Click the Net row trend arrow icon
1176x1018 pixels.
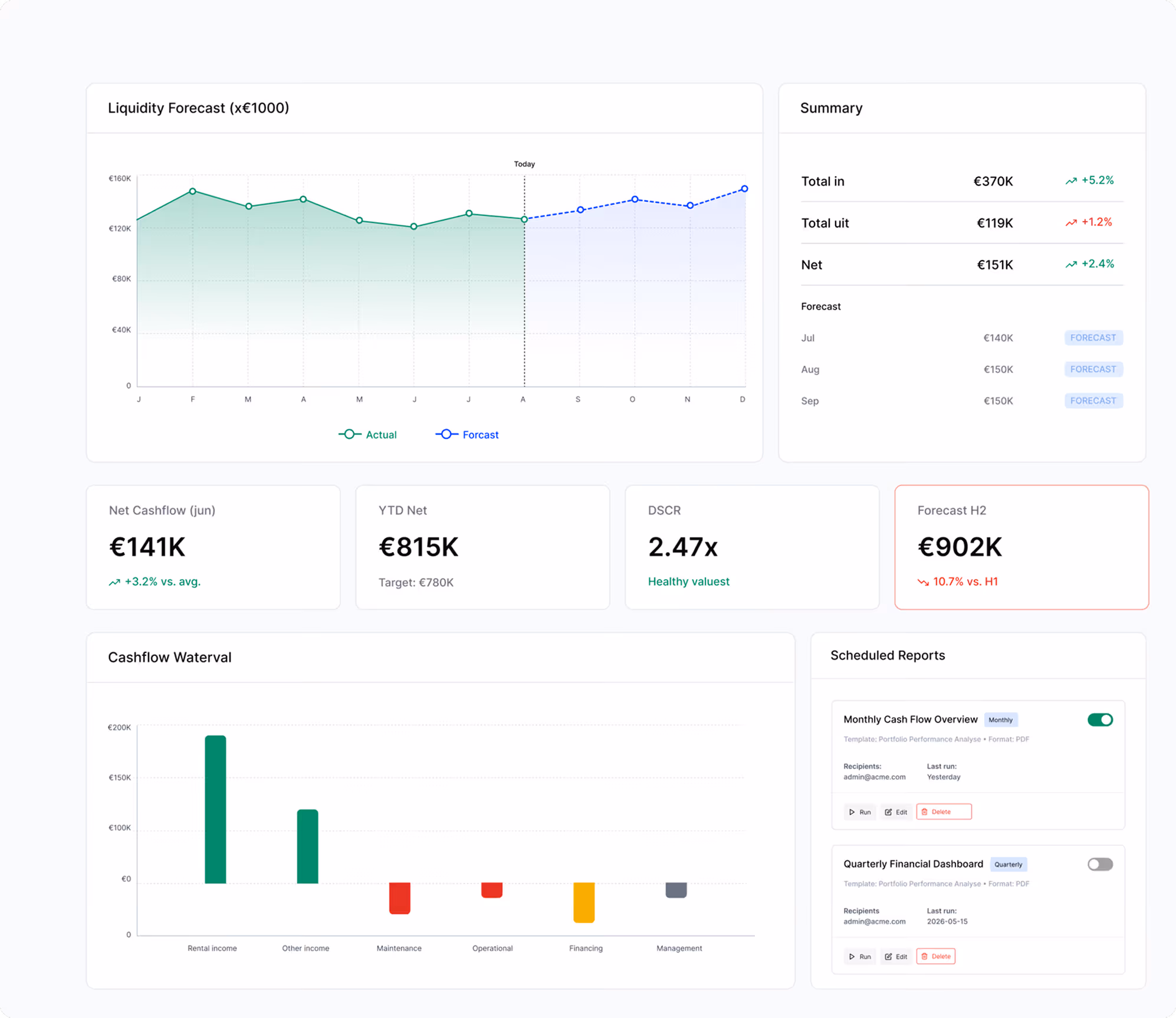click(1071, 265)
